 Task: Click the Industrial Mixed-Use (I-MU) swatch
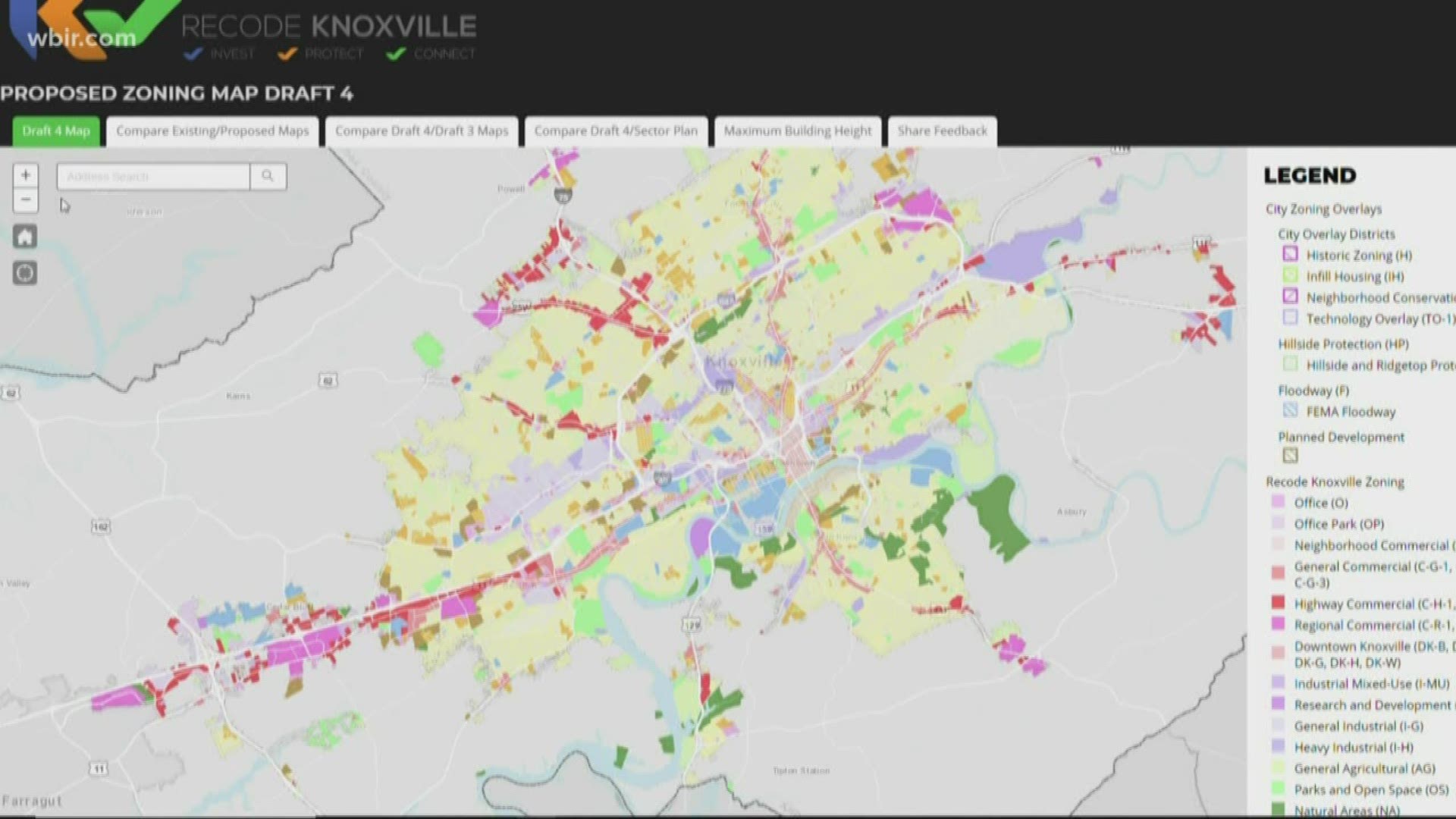tap(1278, 682)
